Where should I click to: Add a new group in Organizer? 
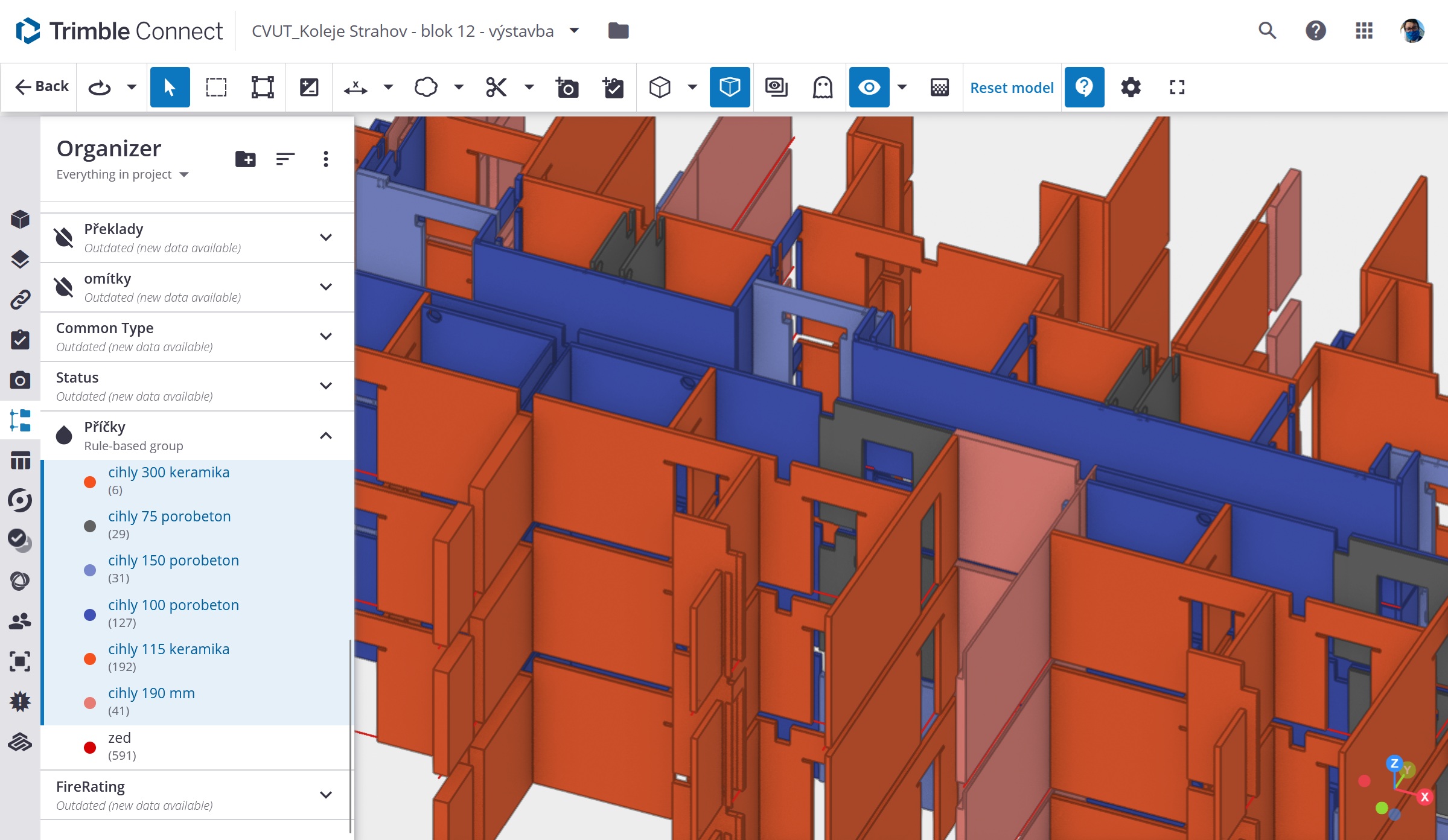click(245, 159)
